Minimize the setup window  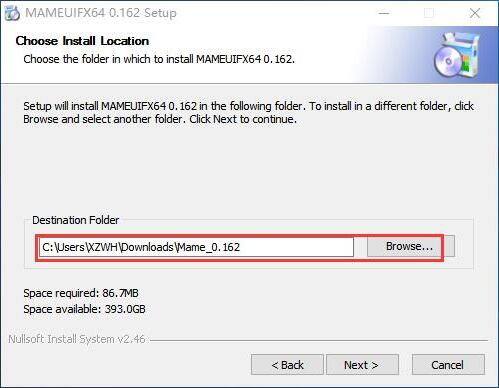pyautogui.click(x=384, y=13)
